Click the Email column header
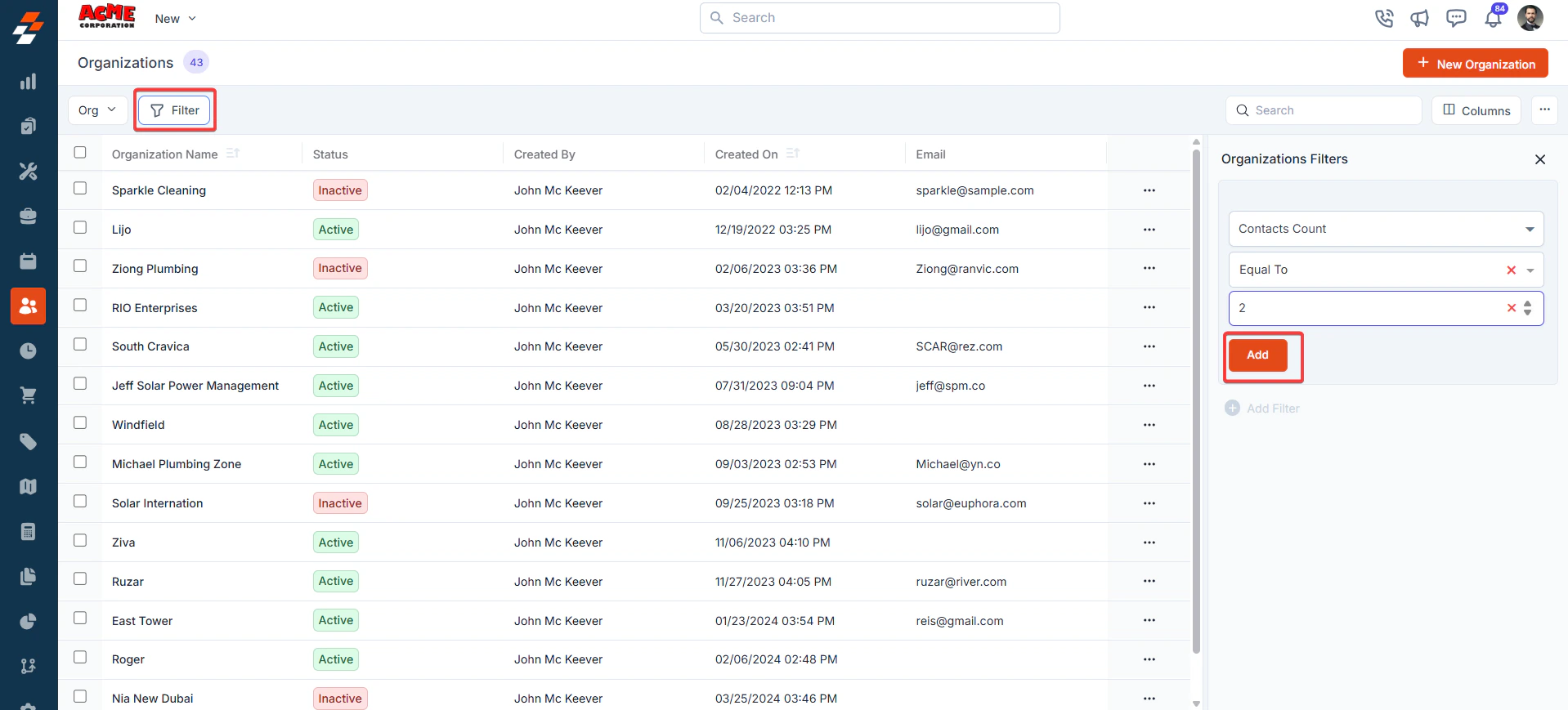The image size is (1568, 710). (930, 154)
